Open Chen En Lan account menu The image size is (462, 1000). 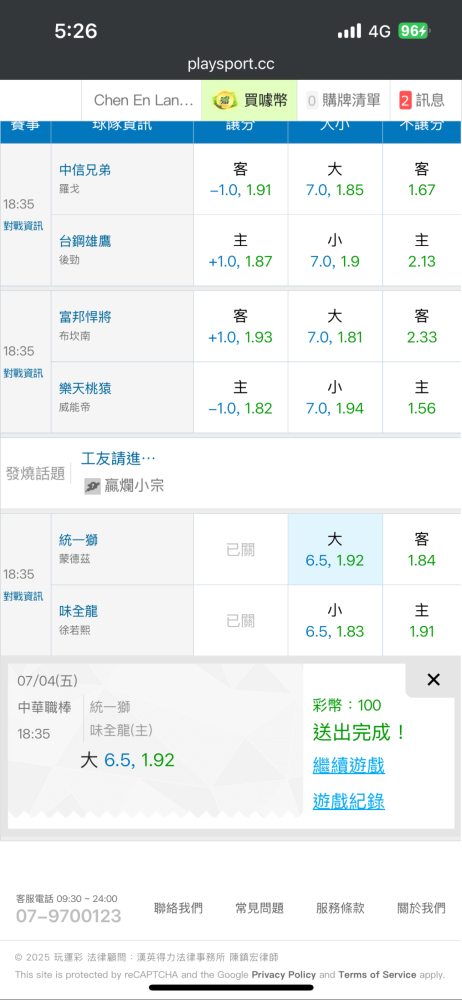[x=144, y=100]
